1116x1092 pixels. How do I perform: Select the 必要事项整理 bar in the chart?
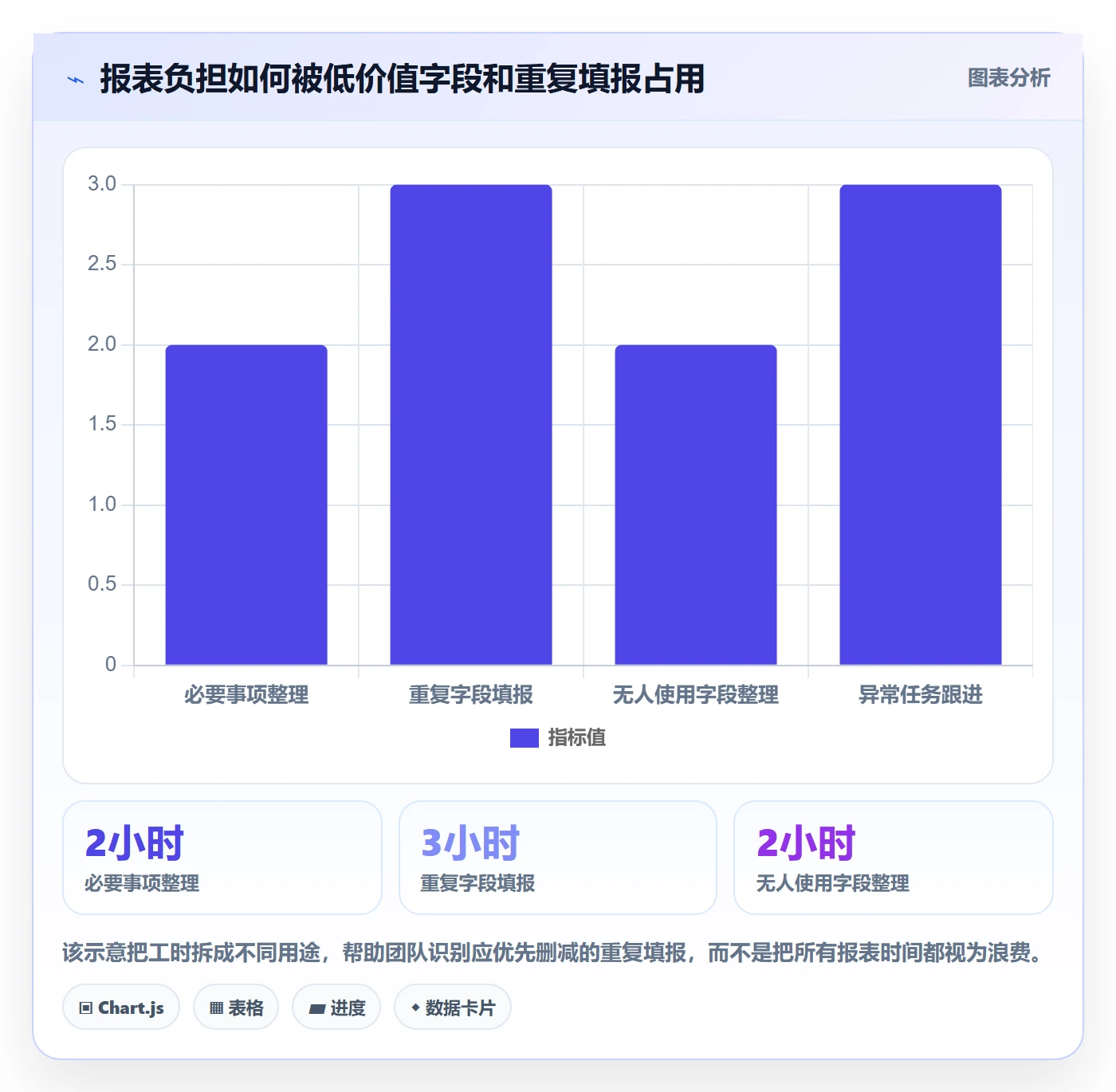coord(246,505)
